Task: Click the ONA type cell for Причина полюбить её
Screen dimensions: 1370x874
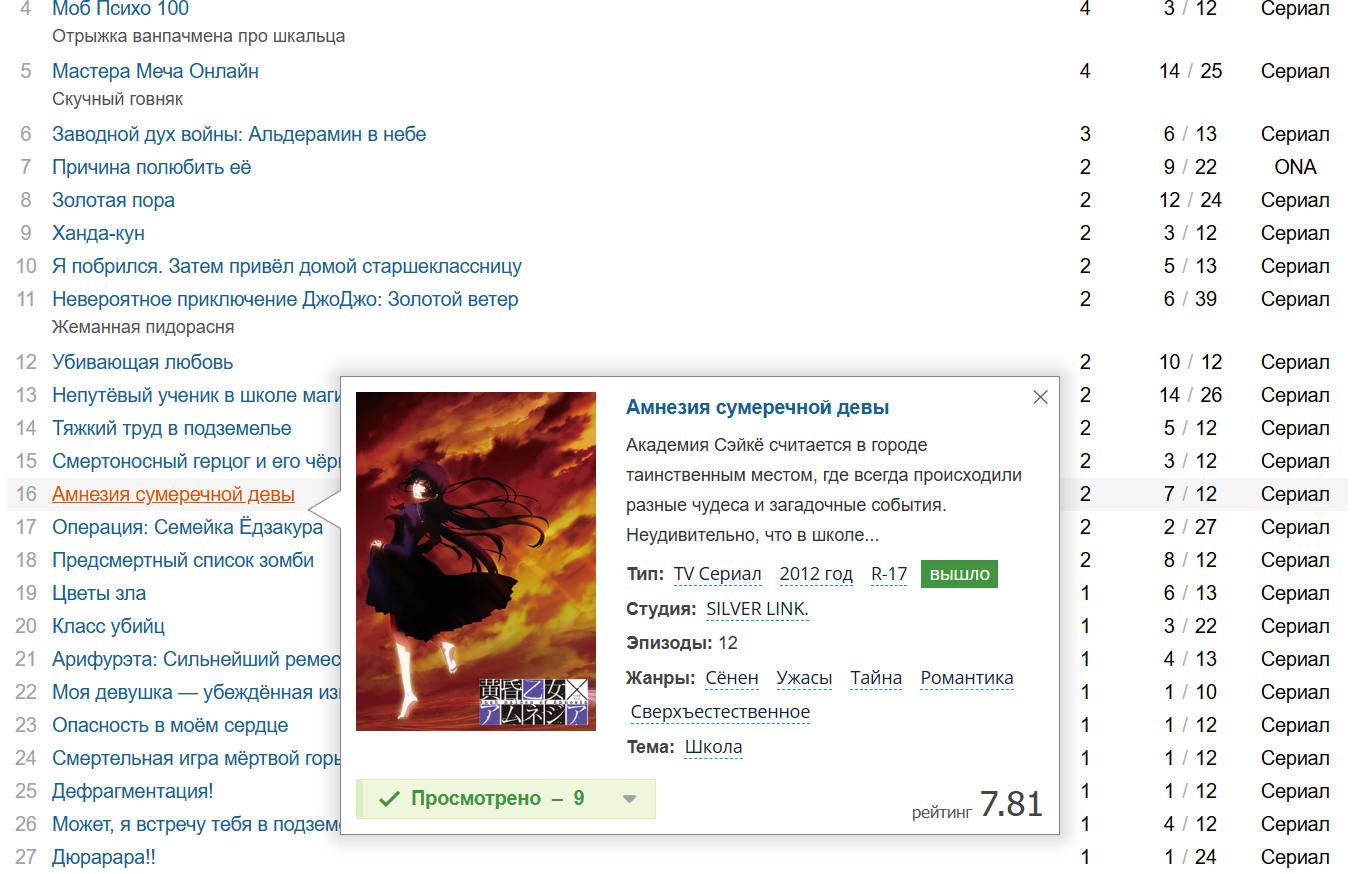Action: (1295, 167)
